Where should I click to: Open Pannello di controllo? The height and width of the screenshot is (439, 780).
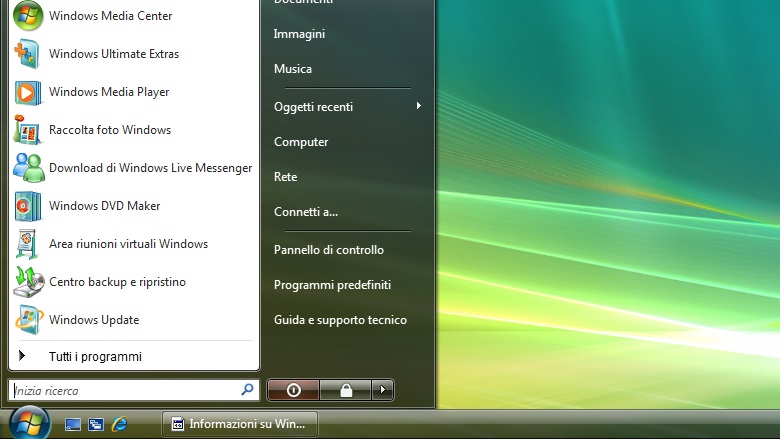pos(328,250)
